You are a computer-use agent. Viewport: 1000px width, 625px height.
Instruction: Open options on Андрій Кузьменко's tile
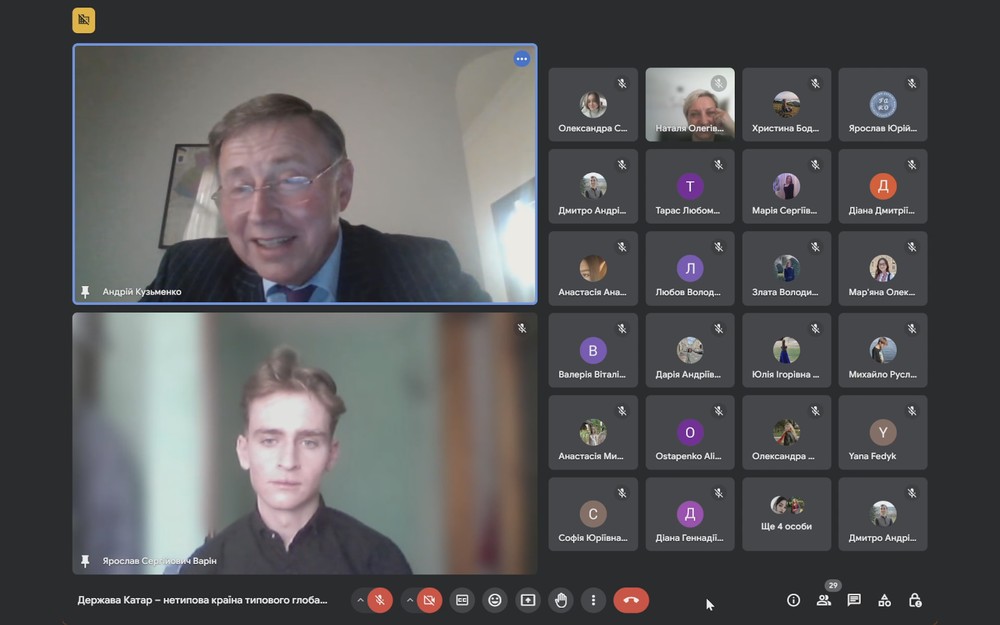point(521,59)
